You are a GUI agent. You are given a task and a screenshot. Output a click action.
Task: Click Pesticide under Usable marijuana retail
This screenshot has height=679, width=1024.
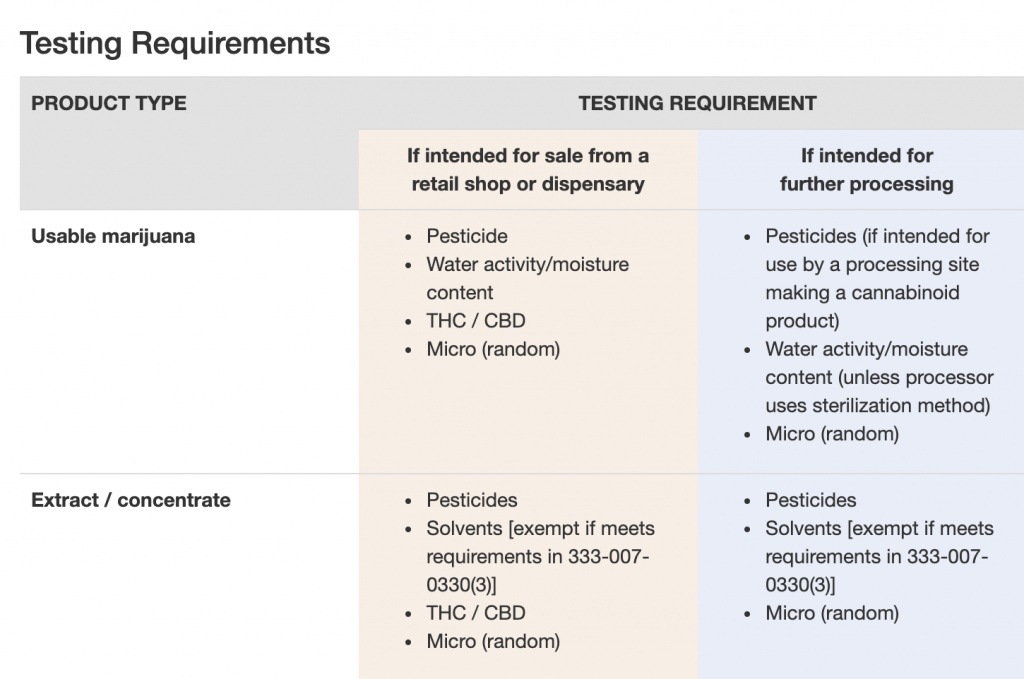click(x=467, y=237)
